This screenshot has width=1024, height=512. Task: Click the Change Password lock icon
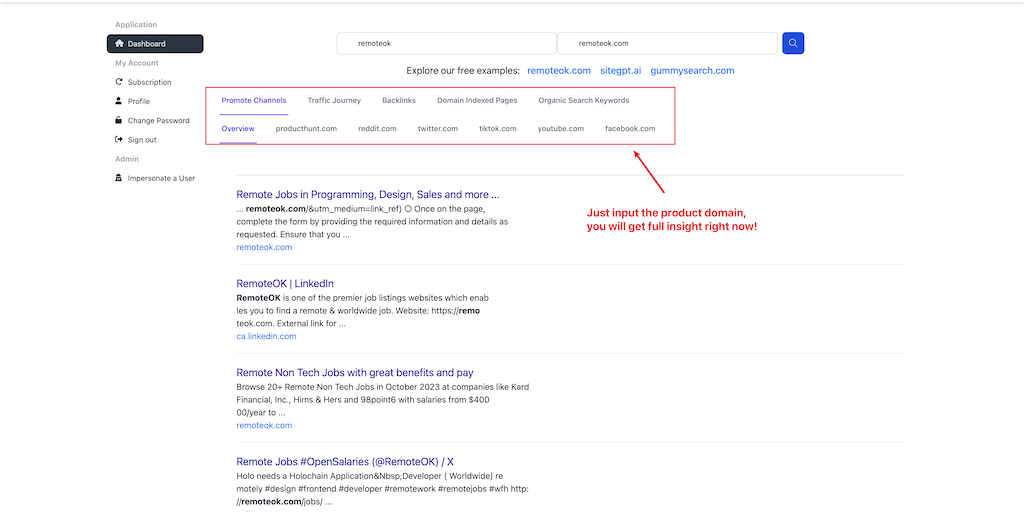tap(119, 120)
